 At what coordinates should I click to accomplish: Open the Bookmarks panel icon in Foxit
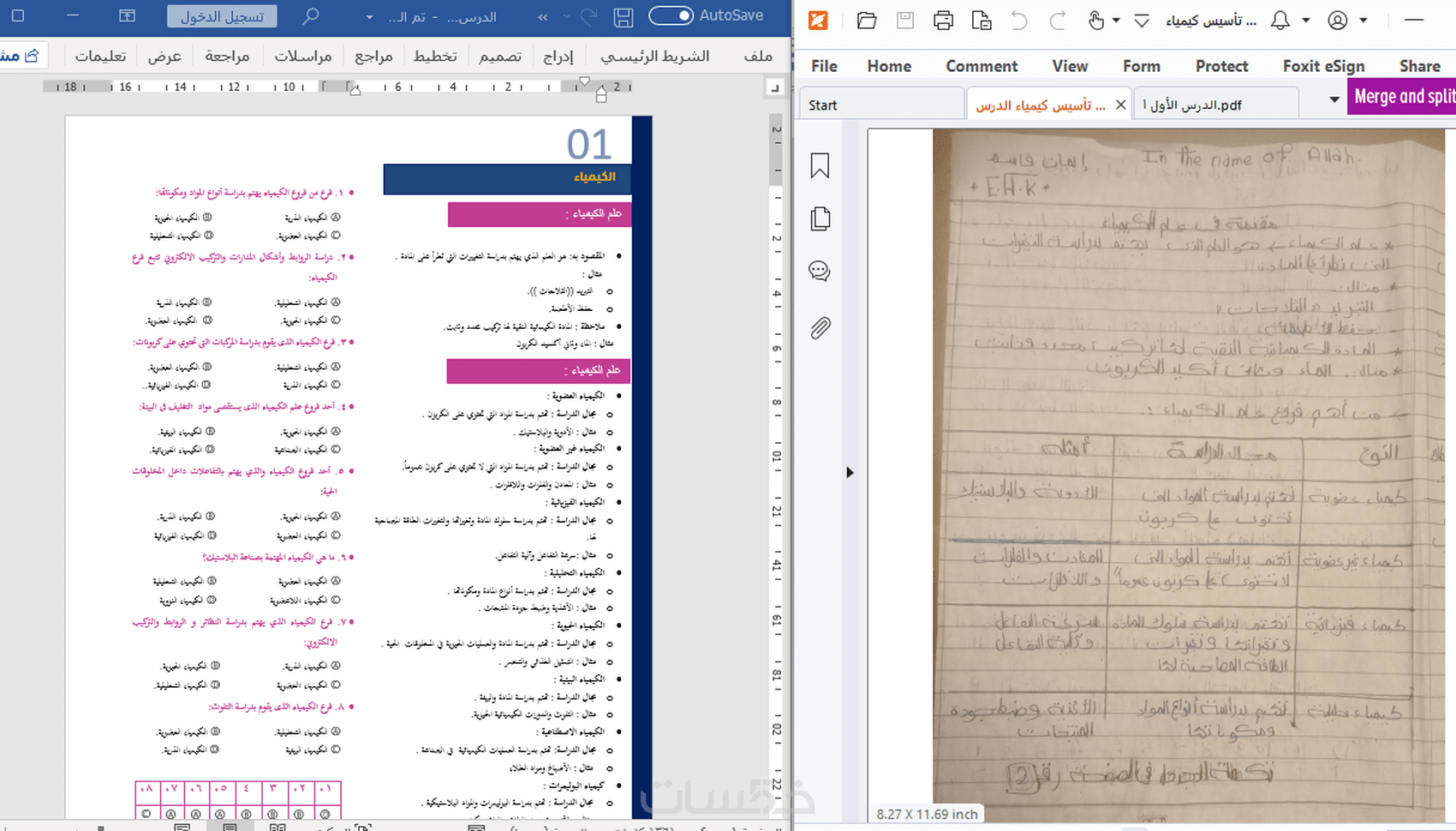[820, 165]
